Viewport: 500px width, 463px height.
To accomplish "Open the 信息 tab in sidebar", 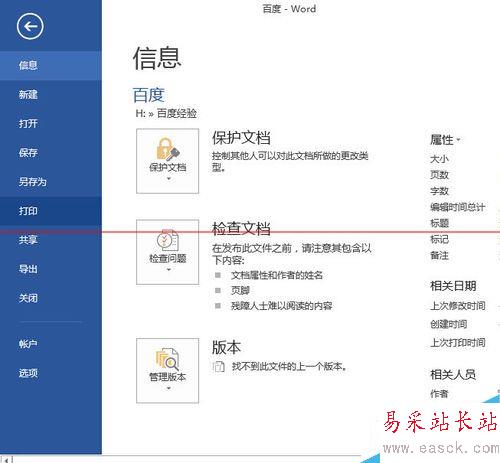I will tap(51, 65).
